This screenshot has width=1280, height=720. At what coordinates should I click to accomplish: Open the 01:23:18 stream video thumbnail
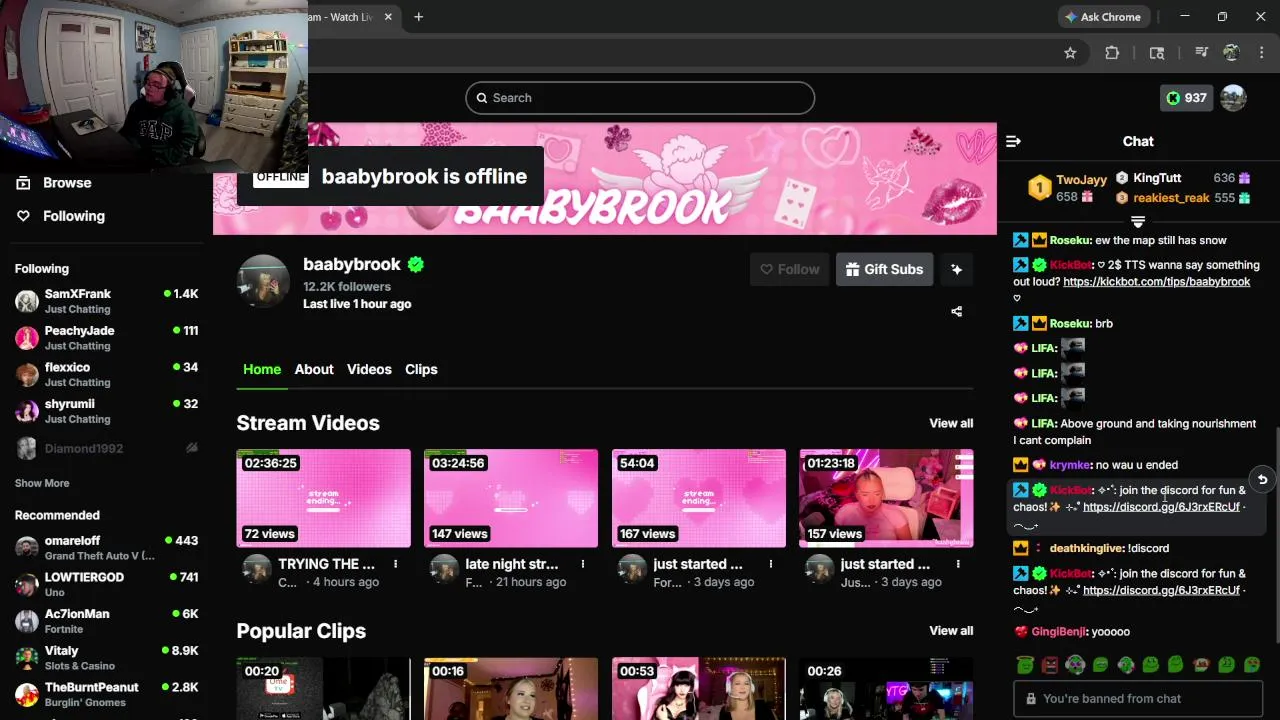[x=886, y=498]
